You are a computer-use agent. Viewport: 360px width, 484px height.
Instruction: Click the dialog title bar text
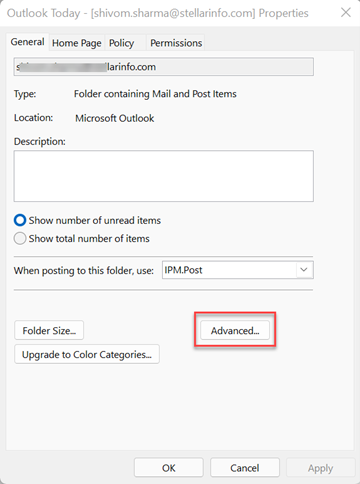[x=157, y=13]
